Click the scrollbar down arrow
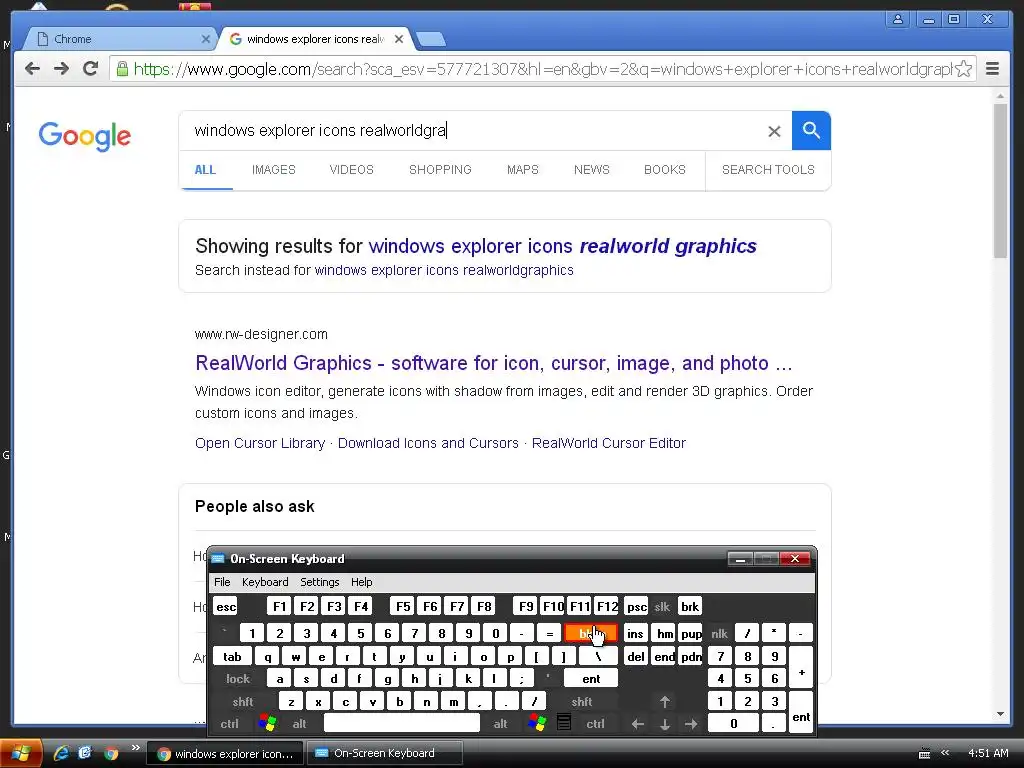 point(1000,714)
